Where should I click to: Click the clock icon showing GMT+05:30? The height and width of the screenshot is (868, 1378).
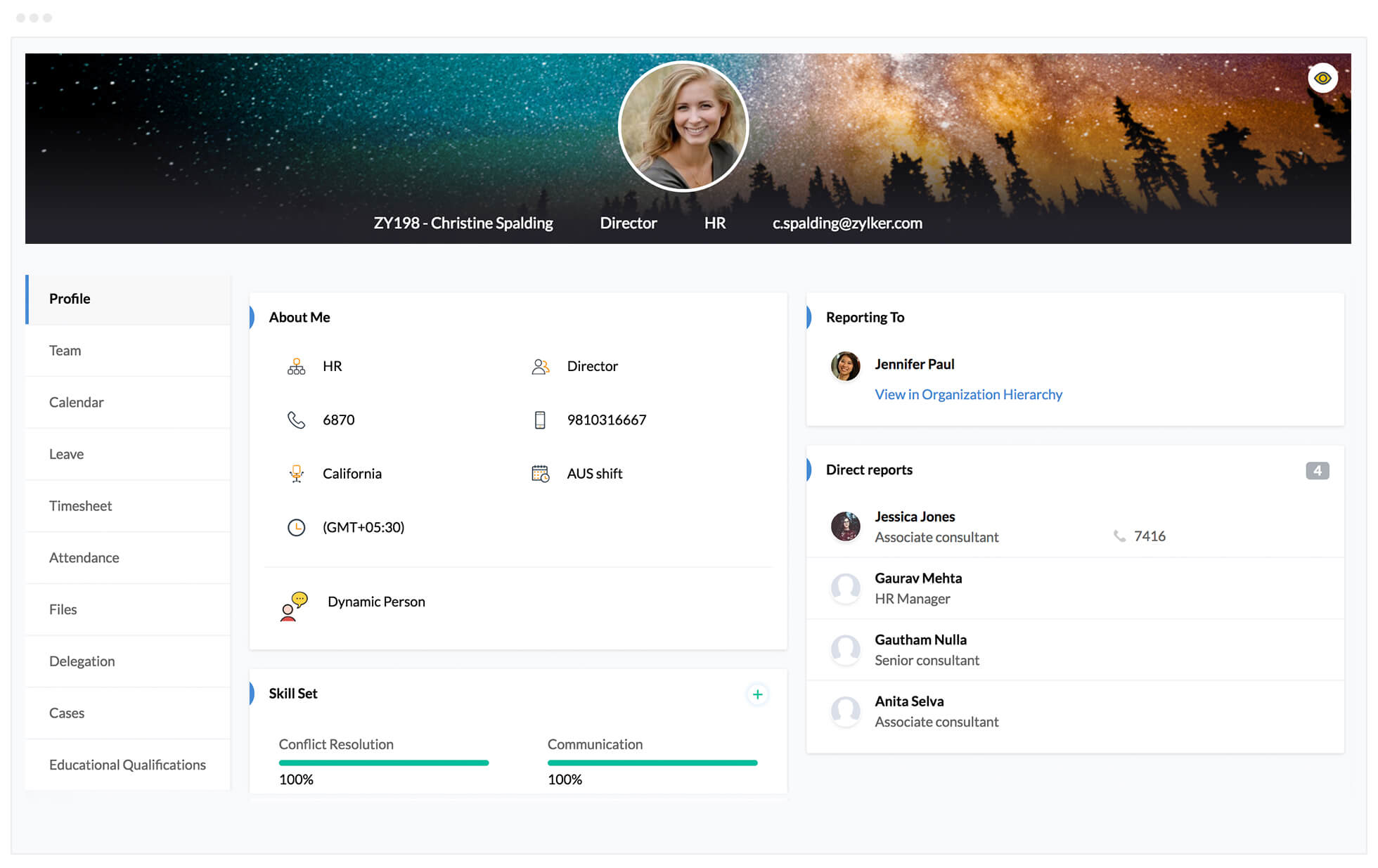click(x=296, y=526)
